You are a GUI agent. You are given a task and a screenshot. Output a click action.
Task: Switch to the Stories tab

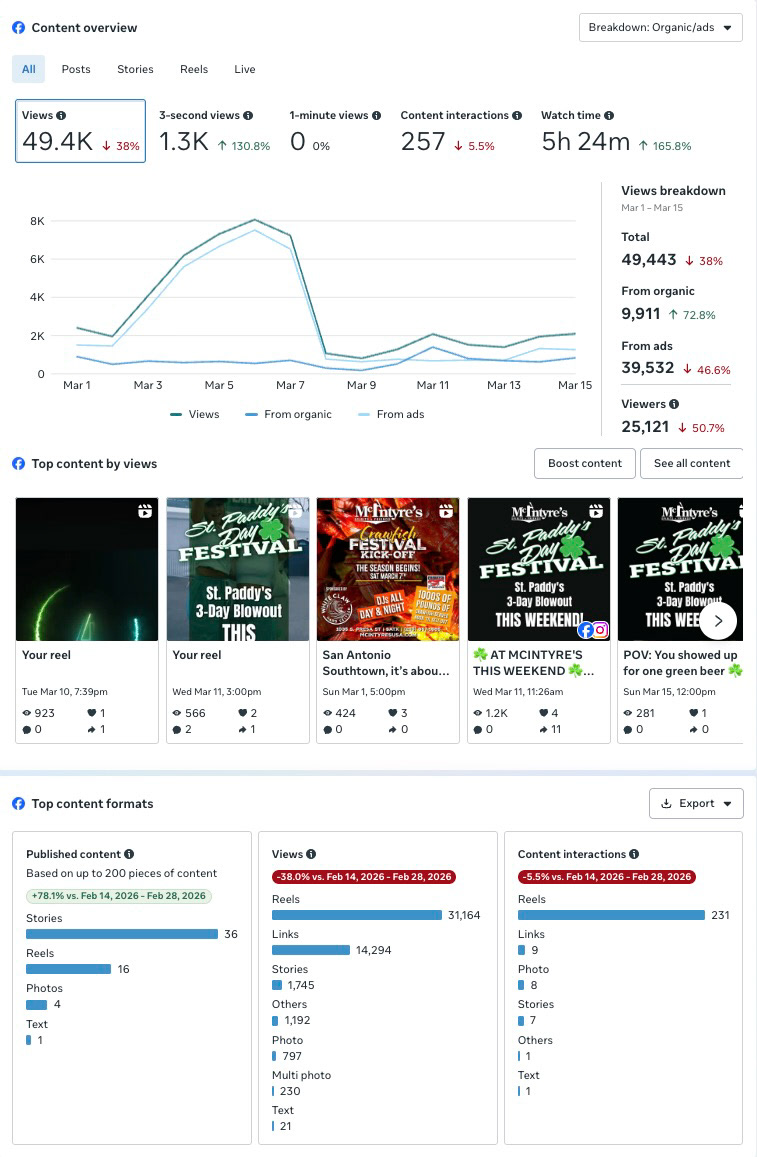click(x=135, y=69)
